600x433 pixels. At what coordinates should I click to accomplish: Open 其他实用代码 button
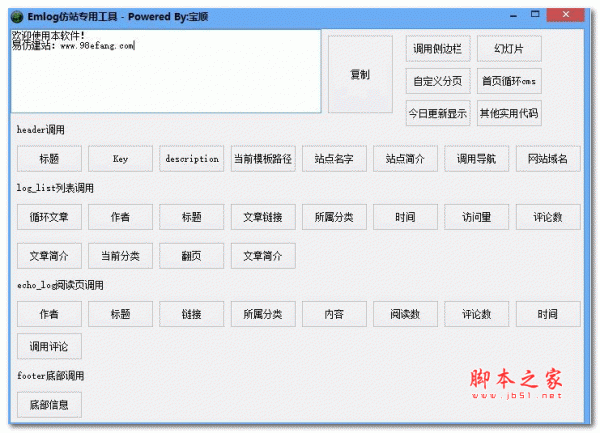[x=509, y=113]
